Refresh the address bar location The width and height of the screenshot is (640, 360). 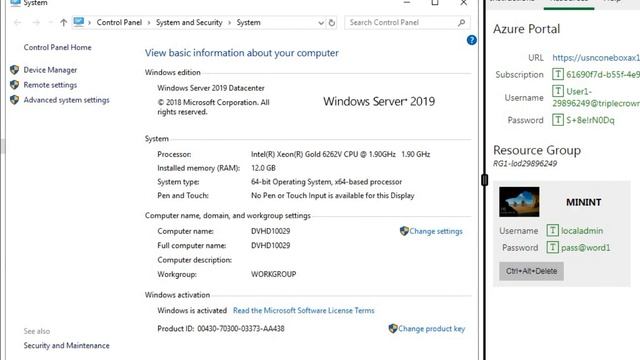[332, 23]
